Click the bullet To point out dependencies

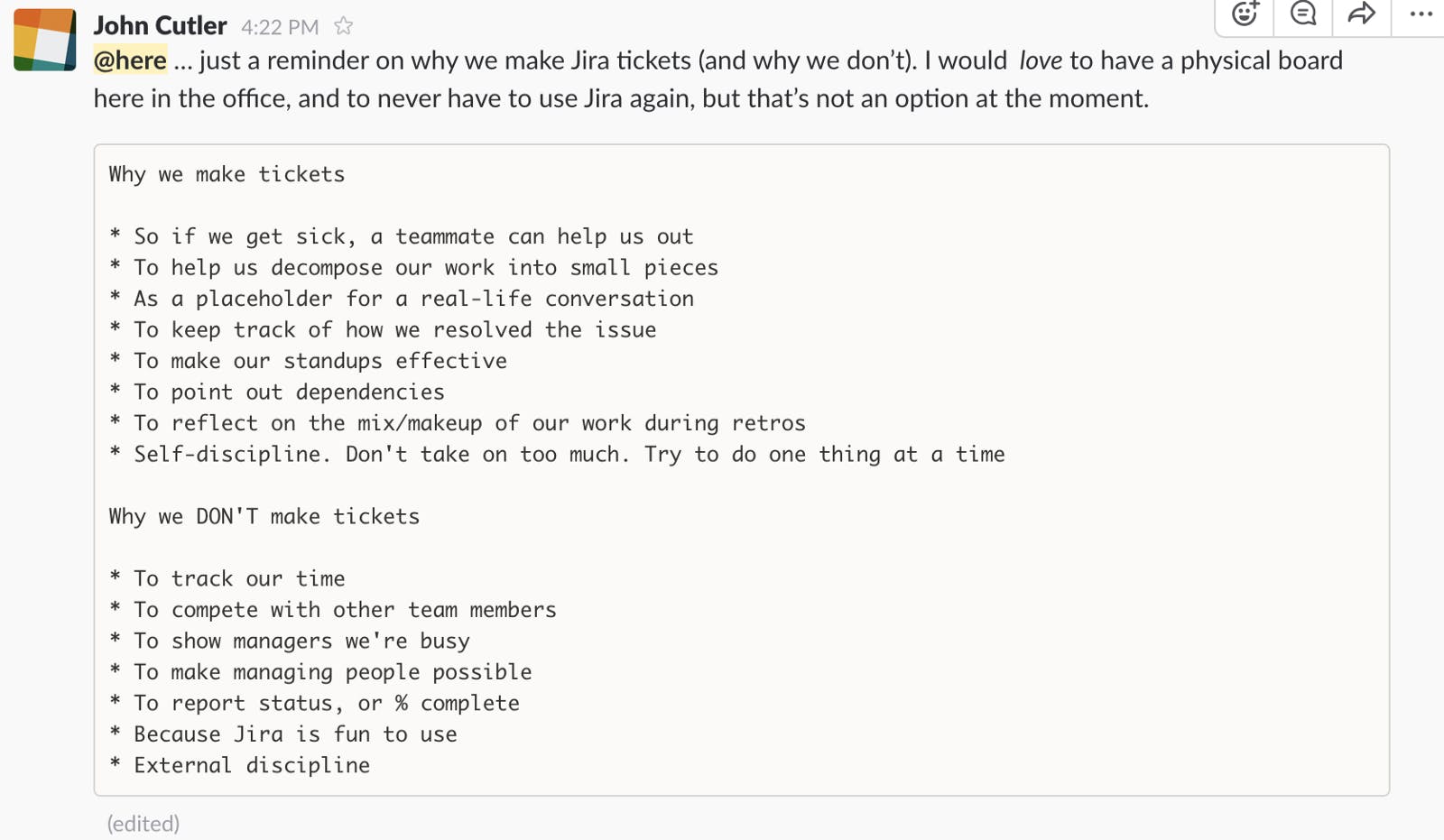tap(278, 392)
